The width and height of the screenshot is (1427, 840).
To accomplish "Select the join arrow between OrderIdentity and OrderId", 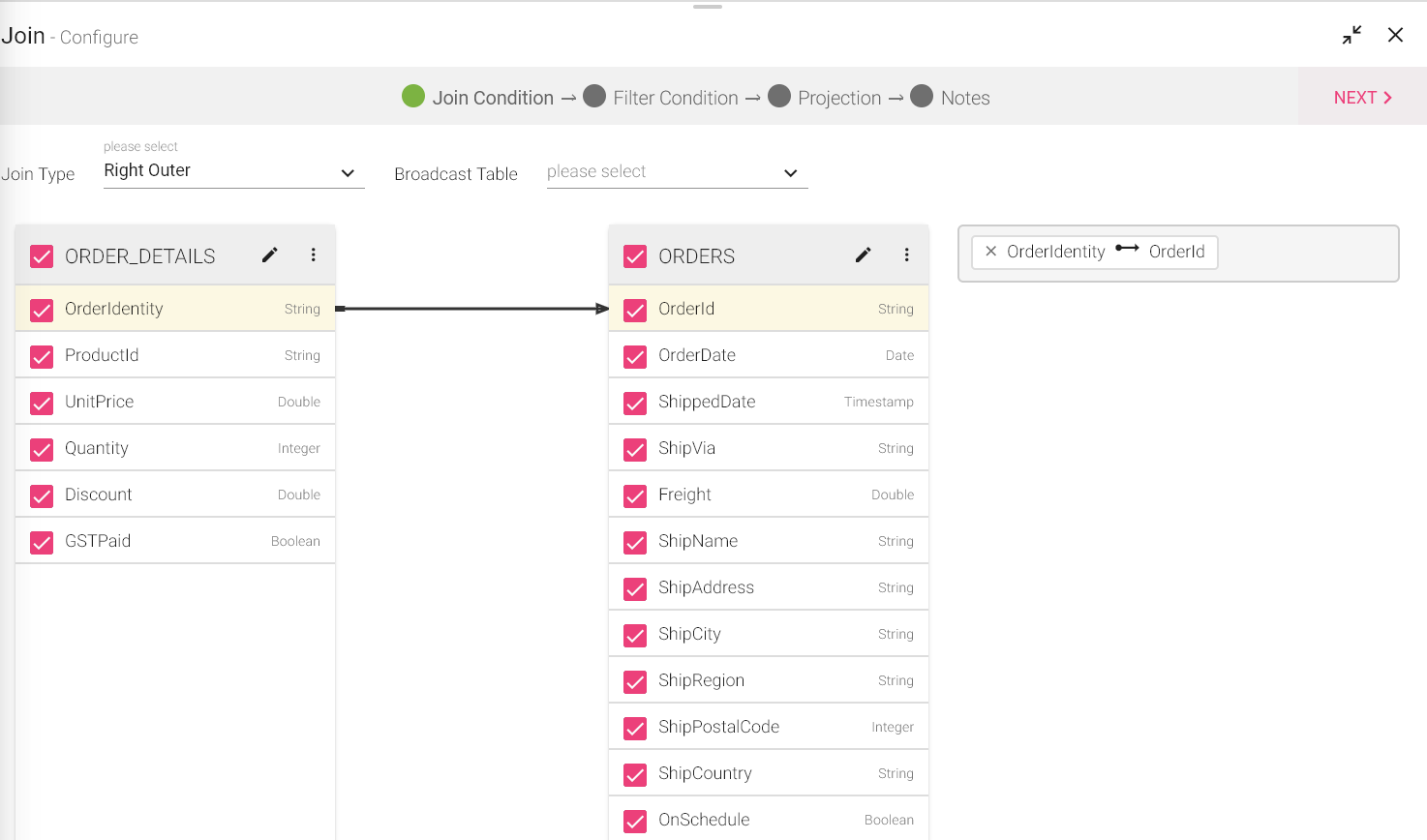I will click(472, 309).
